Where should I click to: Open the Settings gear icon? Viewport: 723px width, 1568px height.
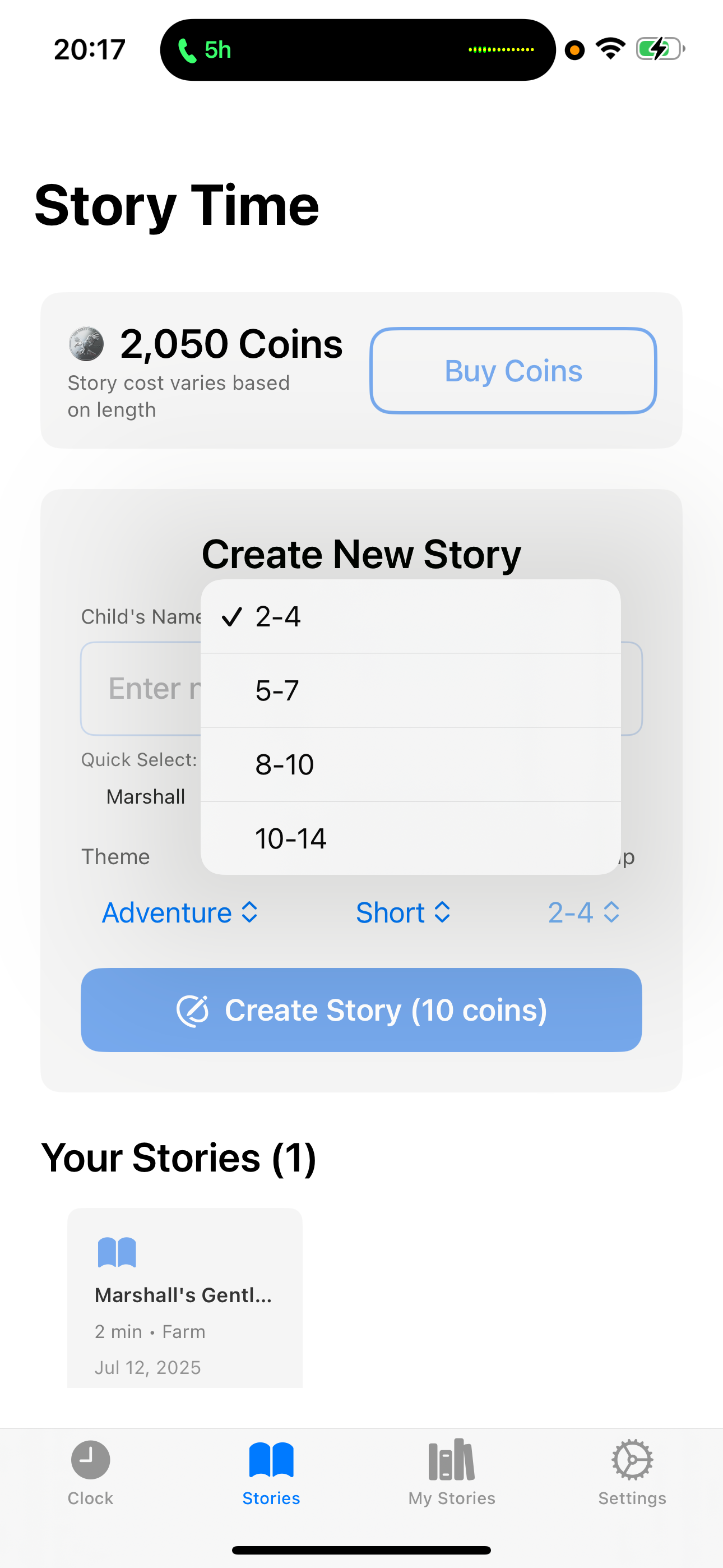pos(632,1460)
